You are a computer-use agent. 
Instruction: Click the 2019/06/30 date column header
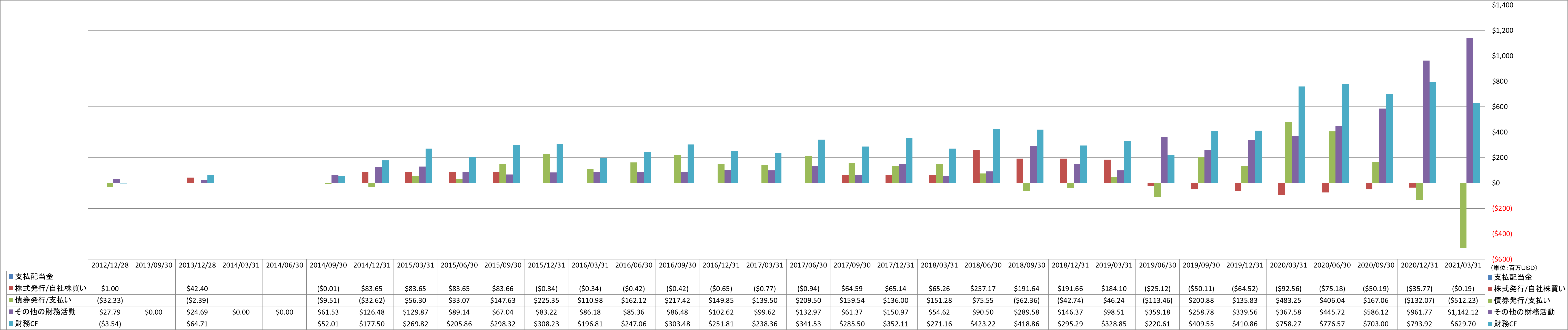(1158, 265)
